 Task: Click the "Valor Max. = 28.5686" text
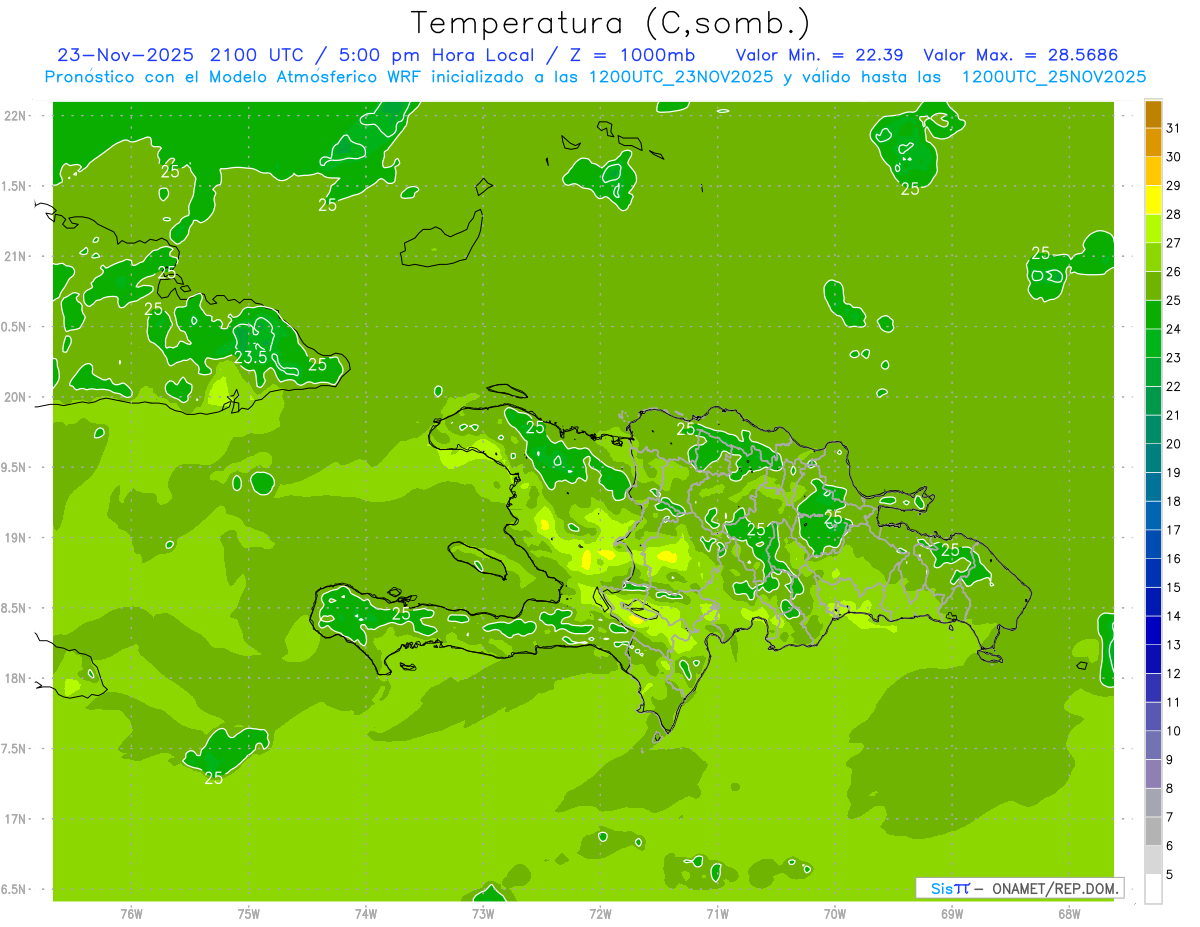coord(1021,55)
